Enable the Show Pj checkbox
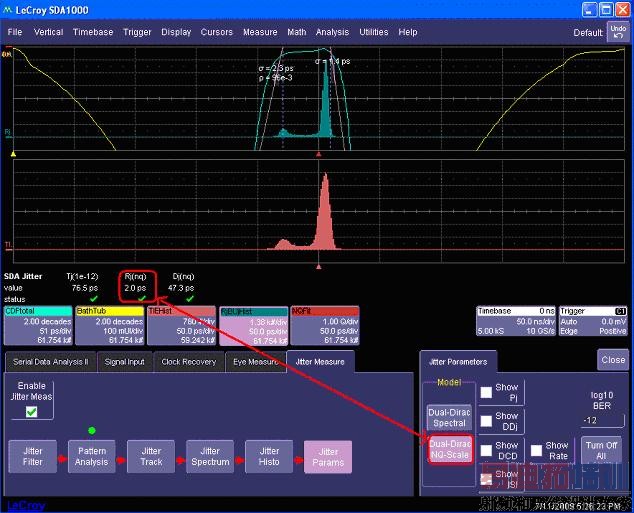The image size is (634, 513). pos(486,392)
